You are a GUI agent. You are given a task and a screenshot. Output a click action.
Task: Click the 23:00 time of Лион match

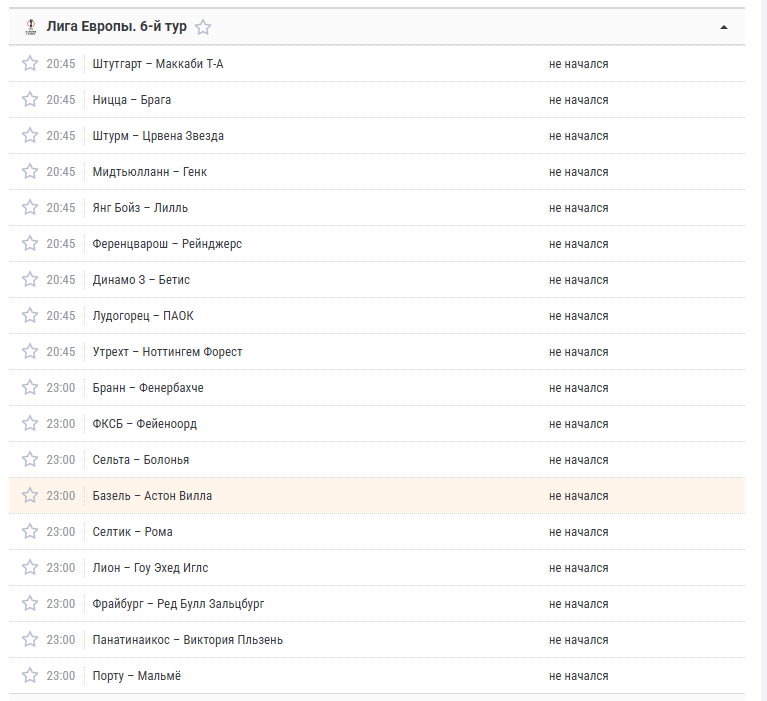pos(61,568)
